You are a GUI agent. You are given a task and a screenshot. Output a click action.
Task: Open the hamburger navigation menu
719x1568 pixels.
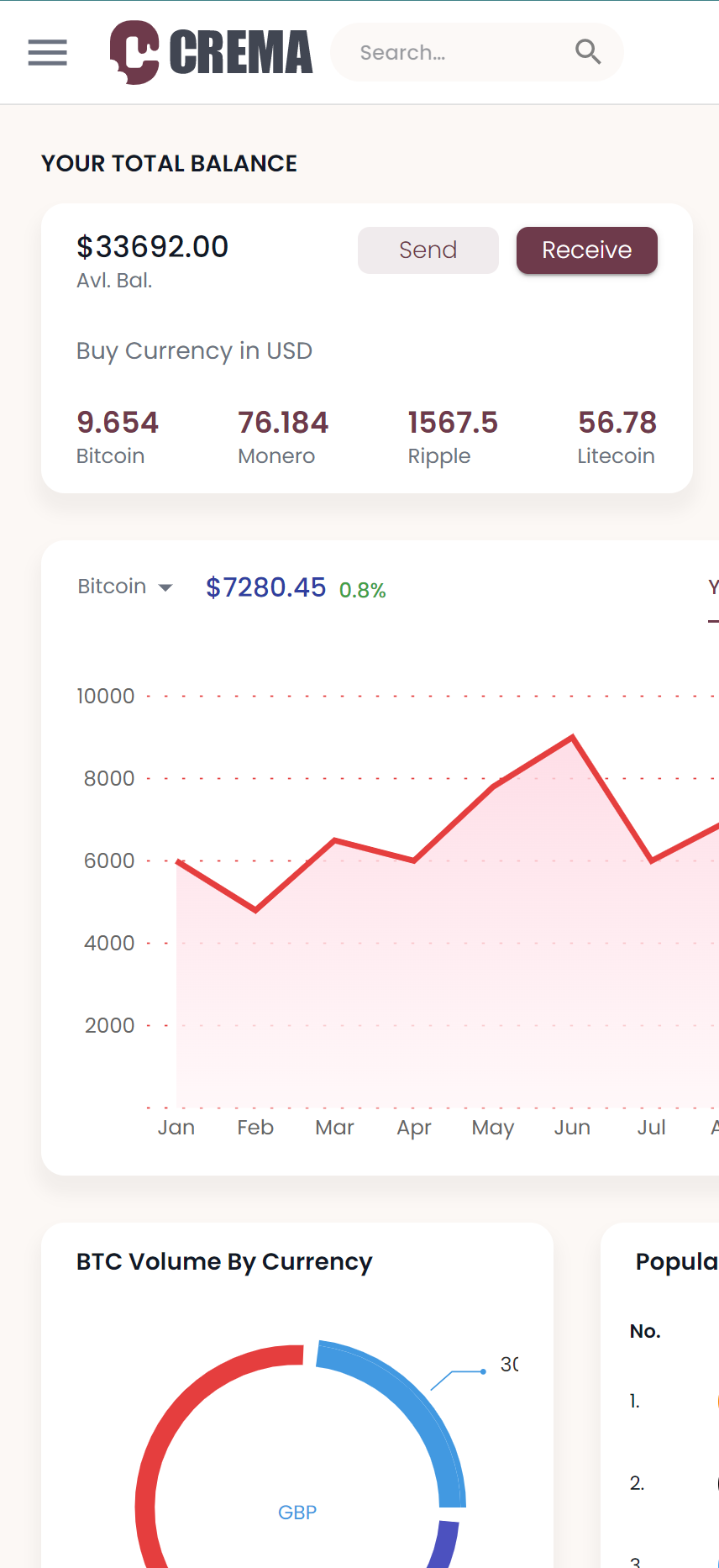[47, 52]
